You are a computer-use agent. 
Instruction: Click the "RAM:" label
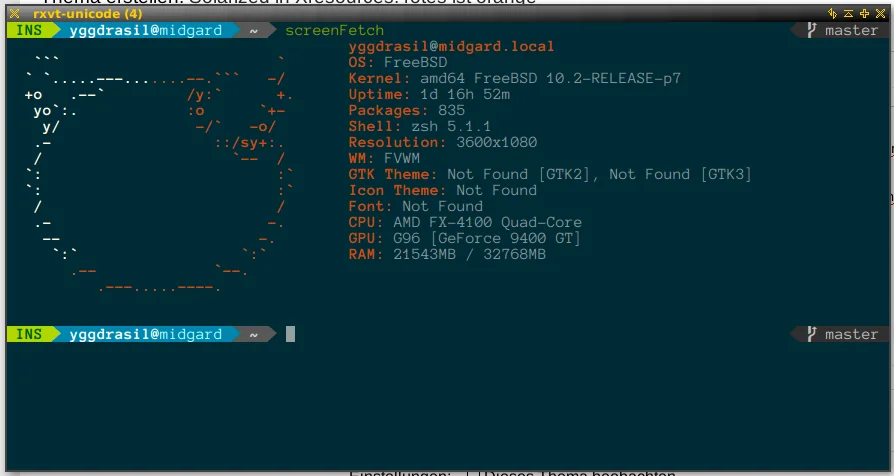(x=366, y=254)
